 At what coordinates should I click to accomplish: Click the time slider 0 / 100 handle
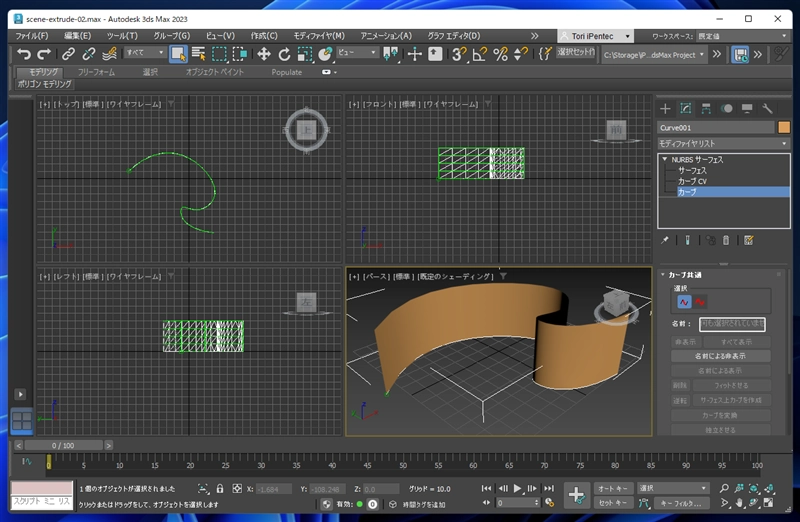[63, 445]
